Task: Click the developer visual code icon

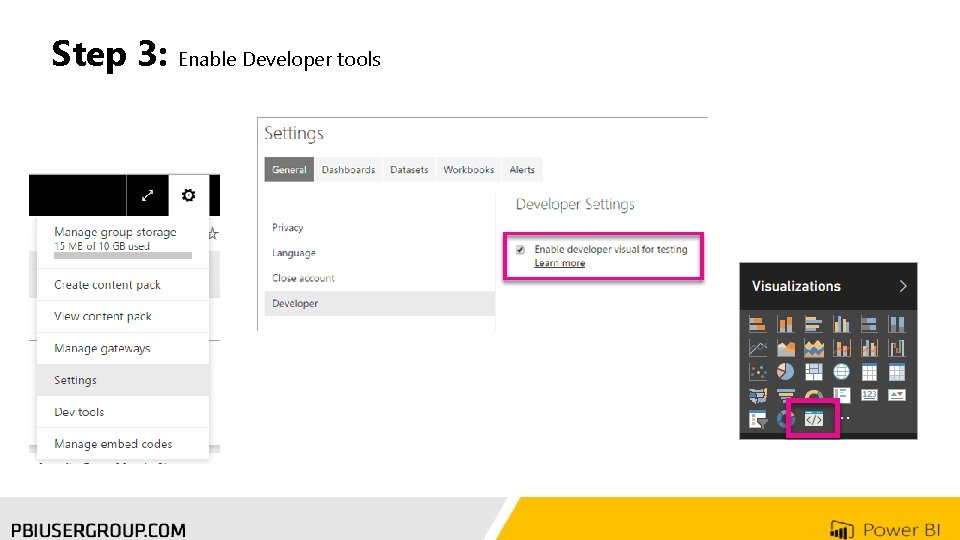Action: tap(814, 419)
